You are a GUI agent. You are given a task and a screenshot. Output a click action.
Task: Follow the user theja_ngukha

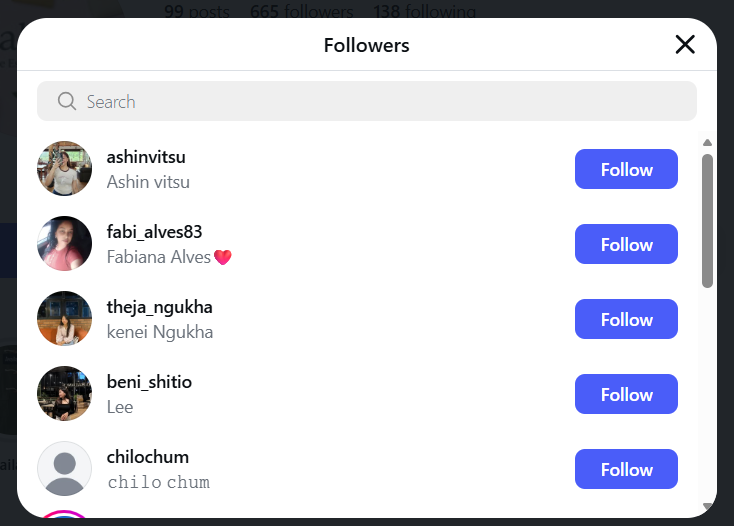pos(626,319)
